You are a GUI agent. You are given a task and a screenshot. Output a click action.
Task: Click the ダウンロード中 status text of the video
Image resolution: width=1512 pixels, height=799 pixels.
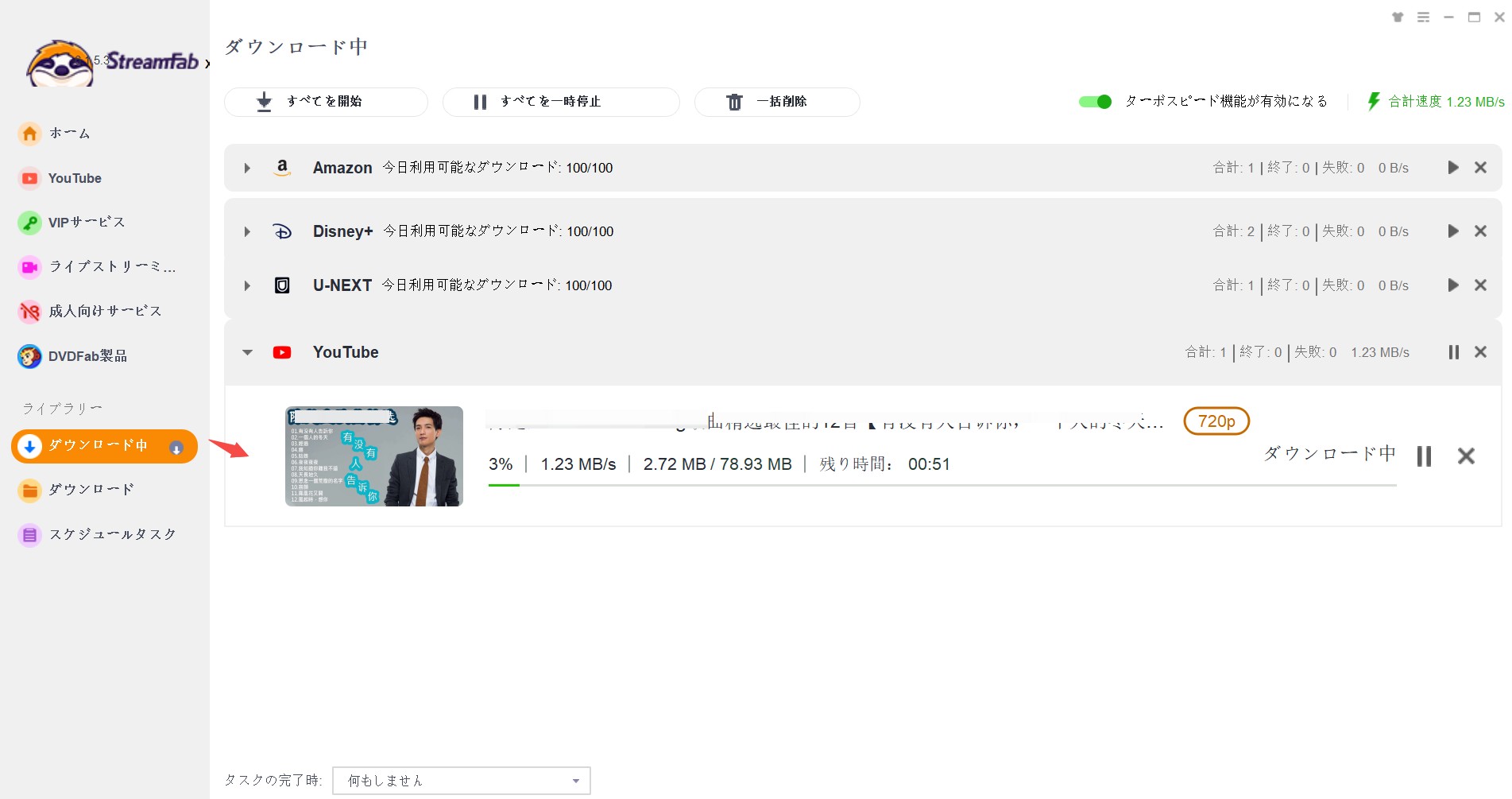(x=1329, y=454)
